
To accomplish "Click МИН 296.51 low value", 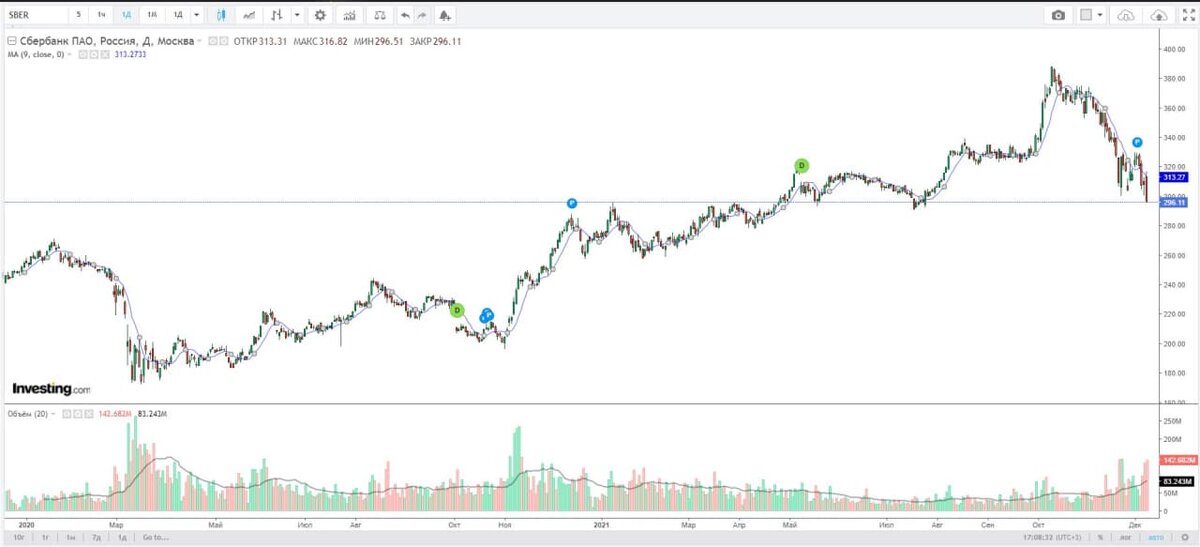I will (x=379, y=41).
